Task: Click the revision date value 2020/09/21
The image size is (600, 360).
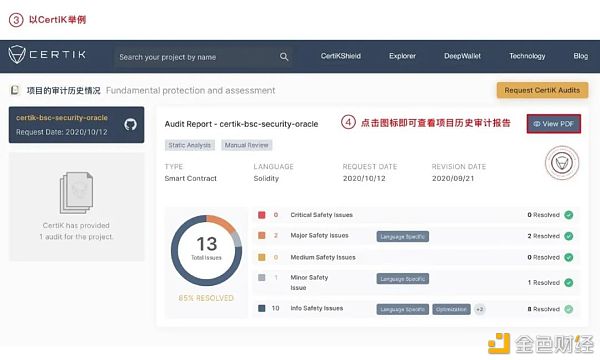Action: pyautogui.click(x=453, y=179)
